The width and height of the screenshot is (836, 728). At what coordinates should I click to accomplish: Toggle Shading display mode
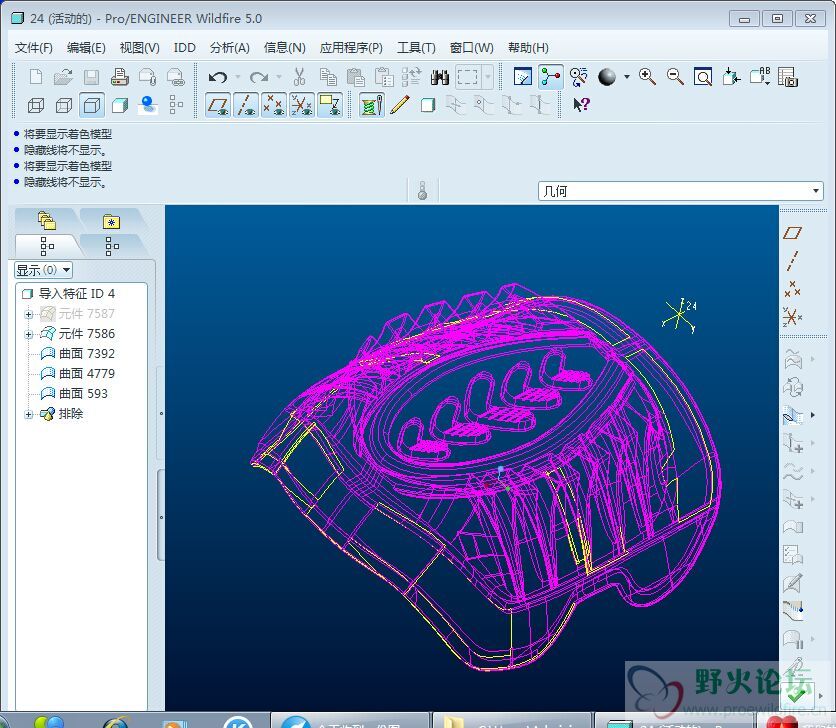click(x=119, y=105)
